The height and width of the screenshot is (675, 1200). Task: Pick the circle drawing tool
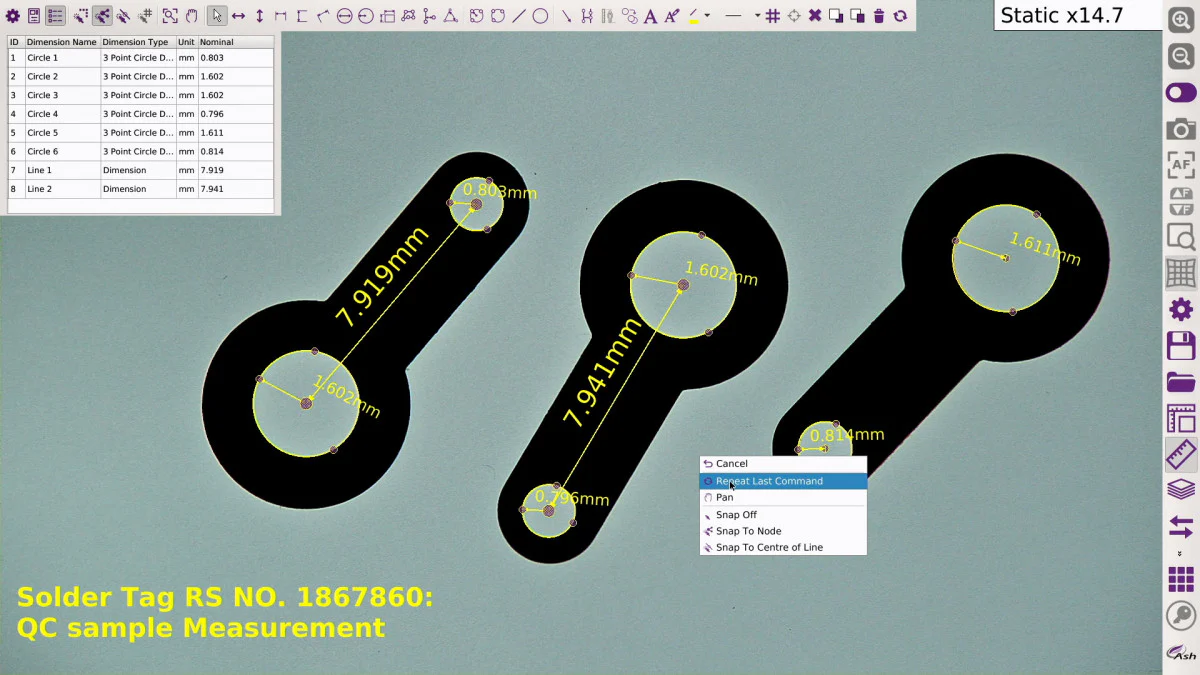tap(540, 16)
